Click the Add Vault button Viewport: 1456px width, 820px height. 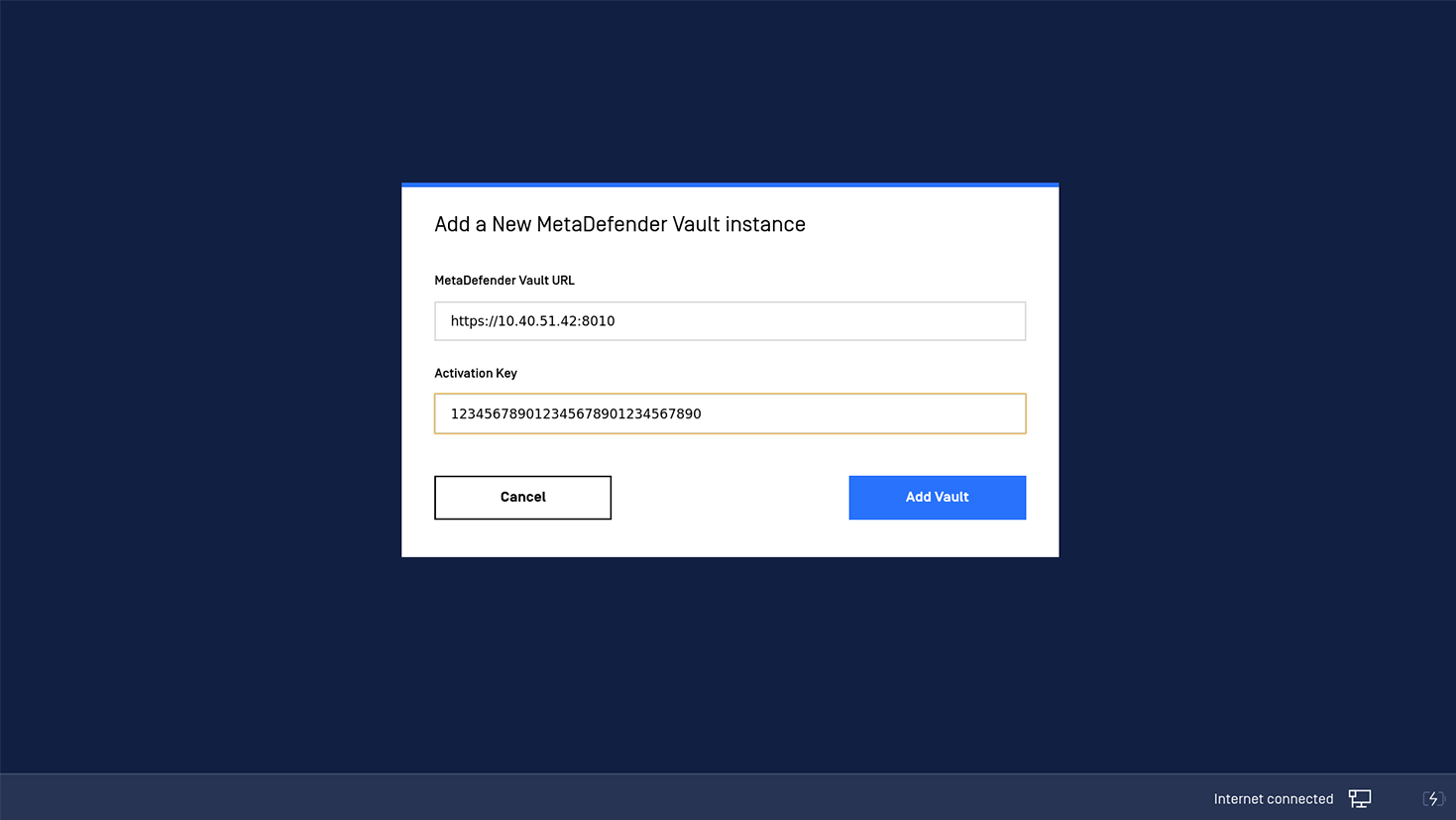click(x=937, y=497)
